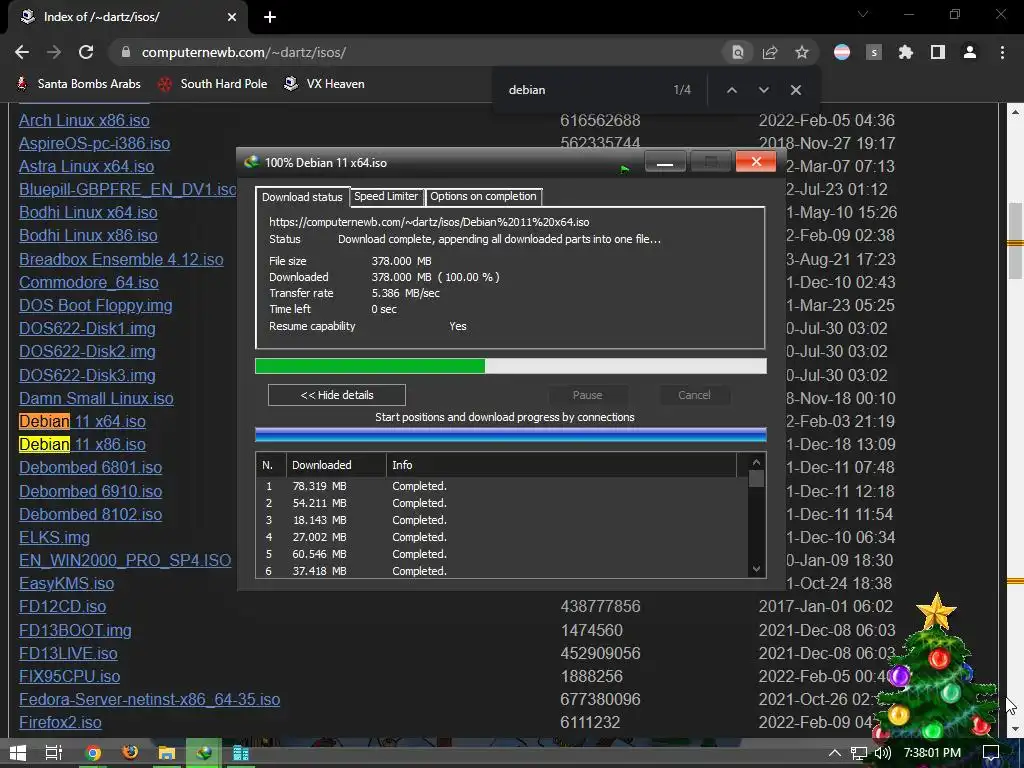
Task: Close the Debian download dialog
Action: click(x=756, y=161)
